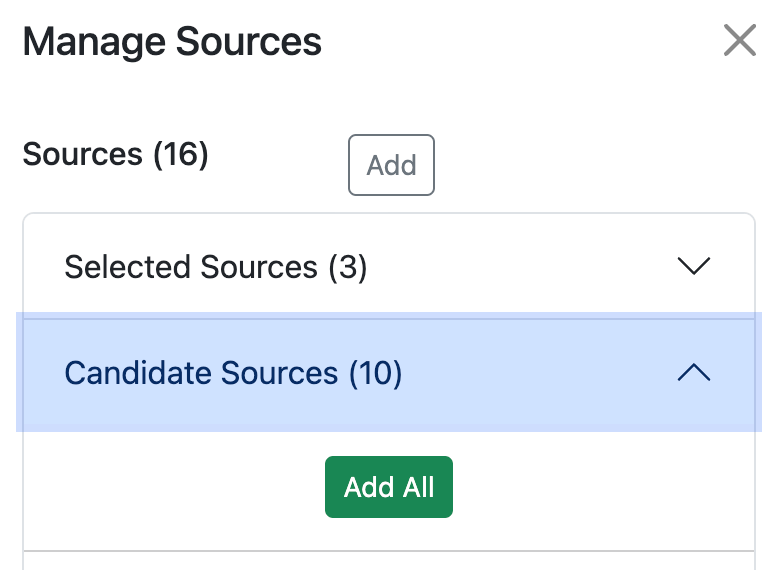The image size is (774, 570).
Task: Click the count "(3)" in Selected Sources
Action: click(347, 267)
